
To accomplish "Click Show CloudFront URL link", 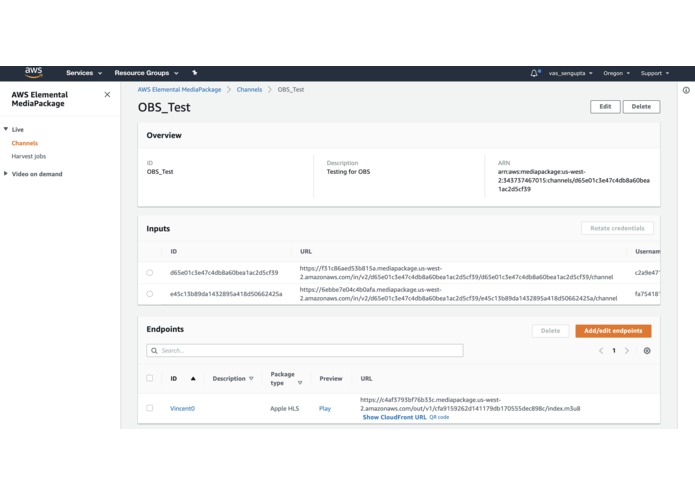I will [x=394, y=417].
